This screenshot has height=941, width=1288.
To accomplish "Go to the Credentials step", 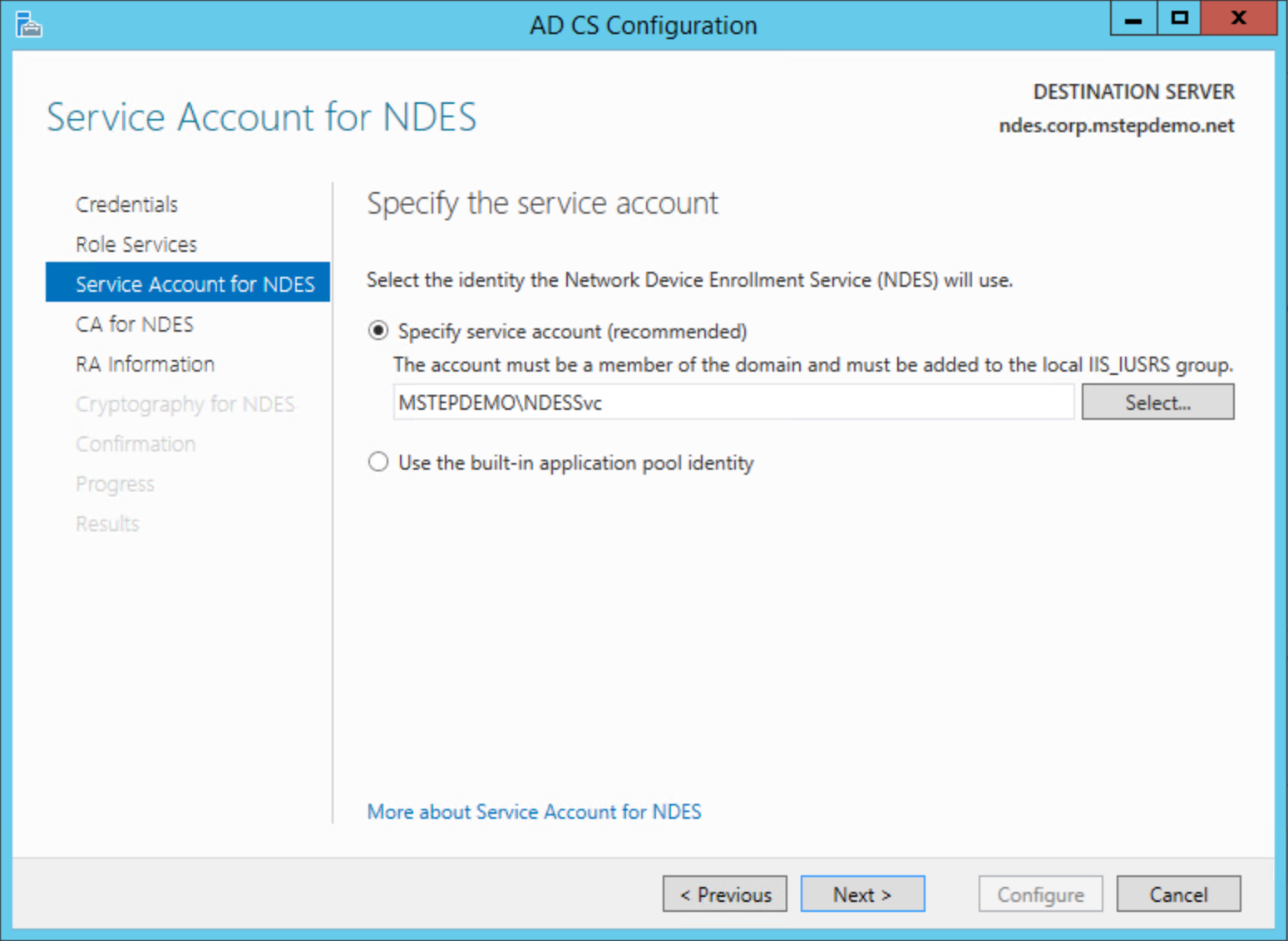I will point(126,204).
